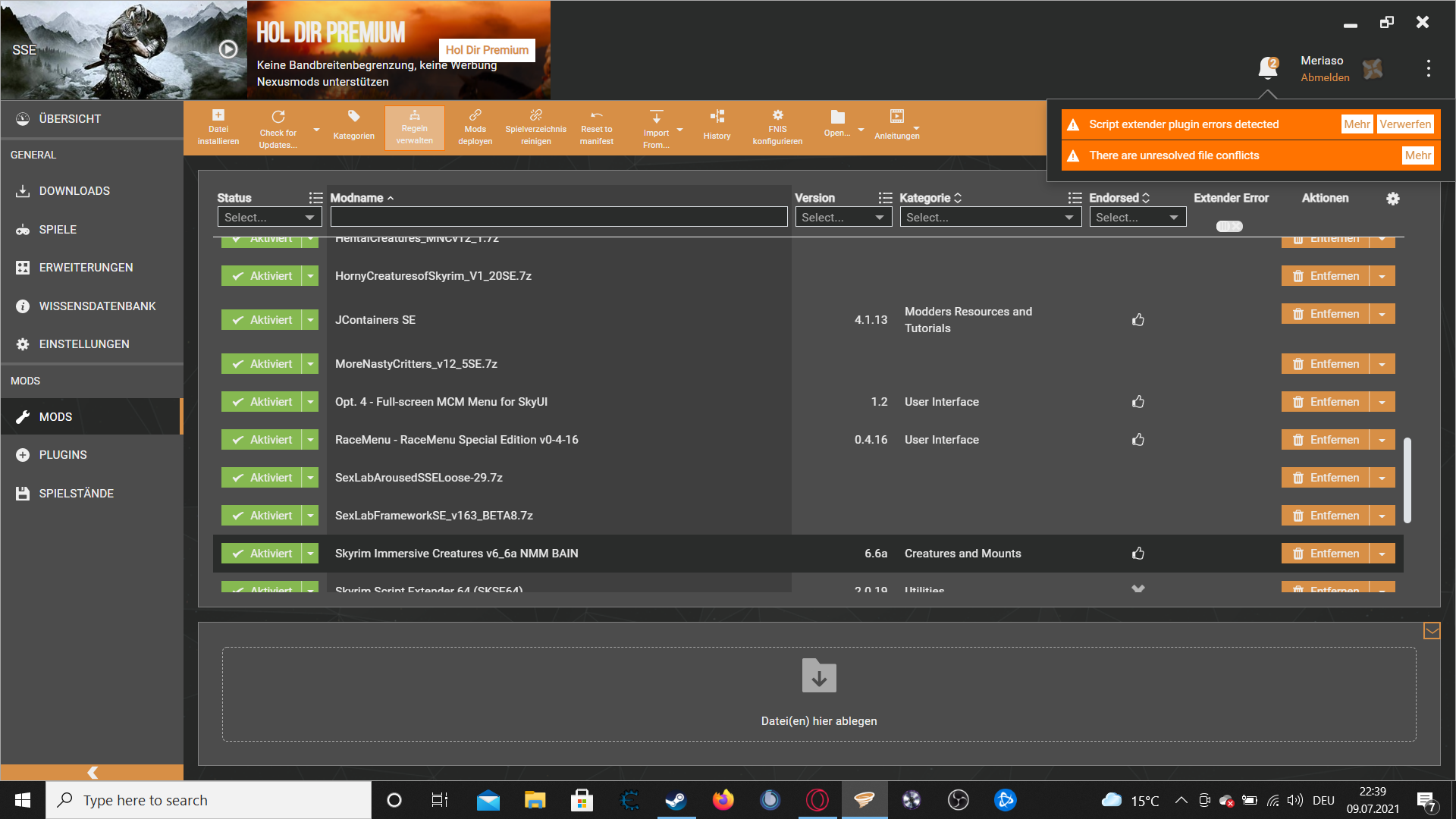
Task: Open the Version filter dropdown
Action: [843, 218]
